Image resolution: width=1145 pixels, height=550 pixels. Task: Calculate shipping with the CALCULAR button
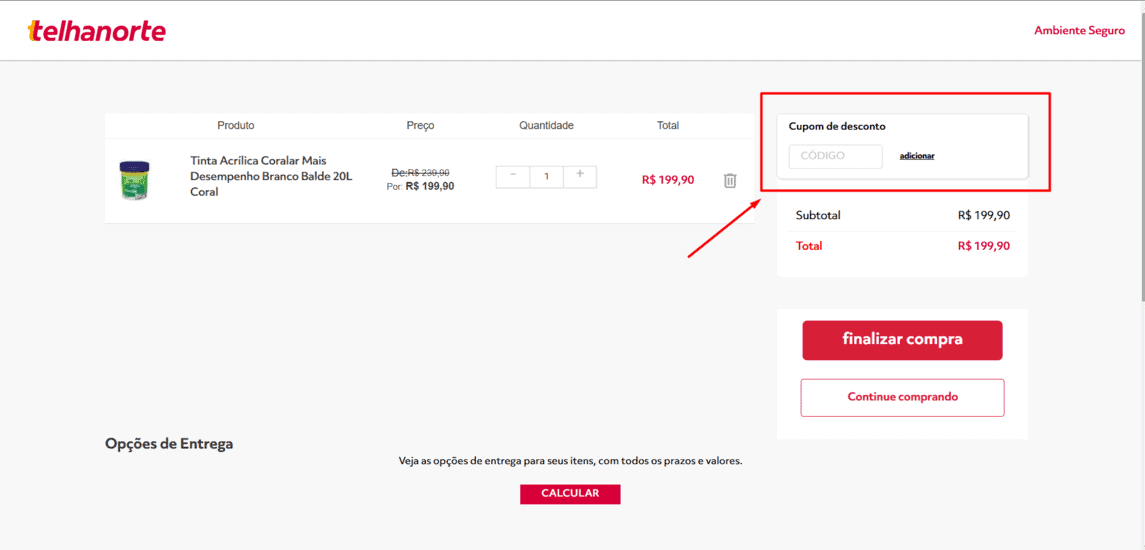pos(570,494)
